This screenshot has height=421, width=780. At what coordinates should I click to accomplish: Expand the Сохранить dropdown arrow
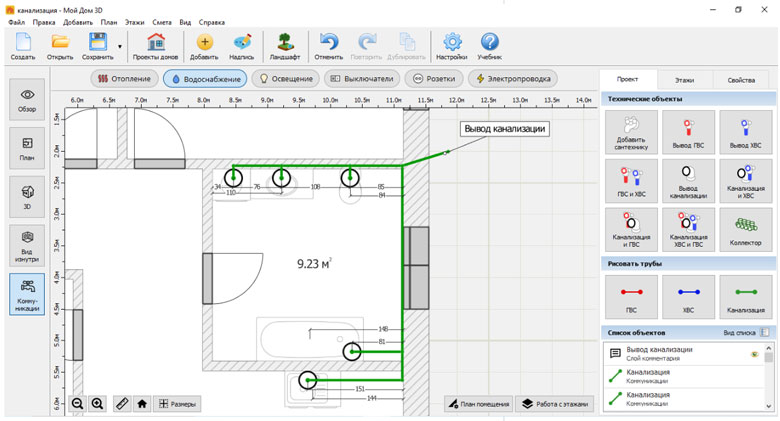coord(120,46)
